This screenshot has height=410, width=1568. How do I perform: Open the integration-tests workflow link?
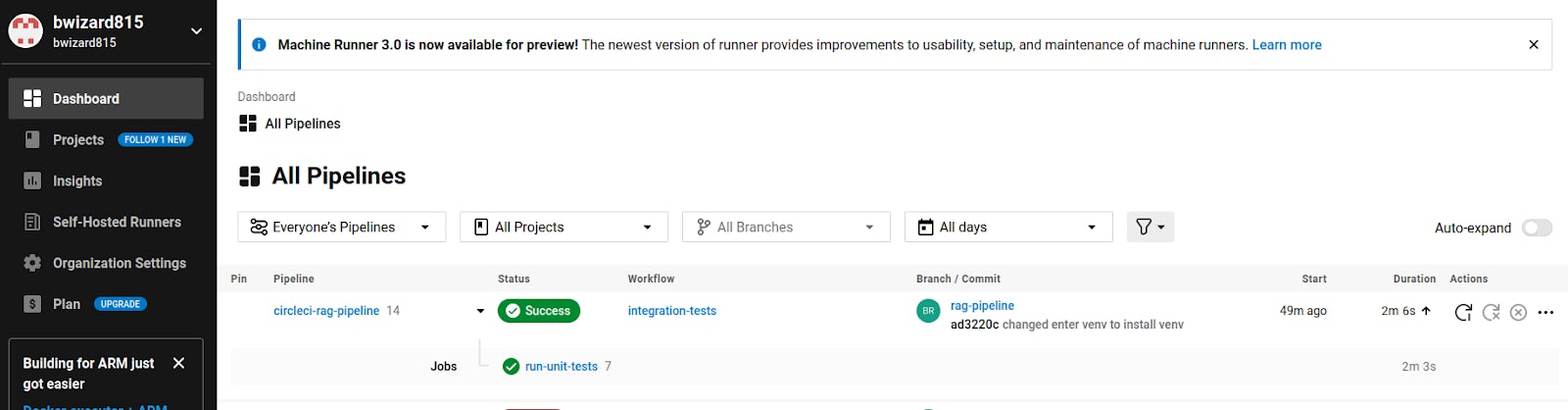pos(671,311)
